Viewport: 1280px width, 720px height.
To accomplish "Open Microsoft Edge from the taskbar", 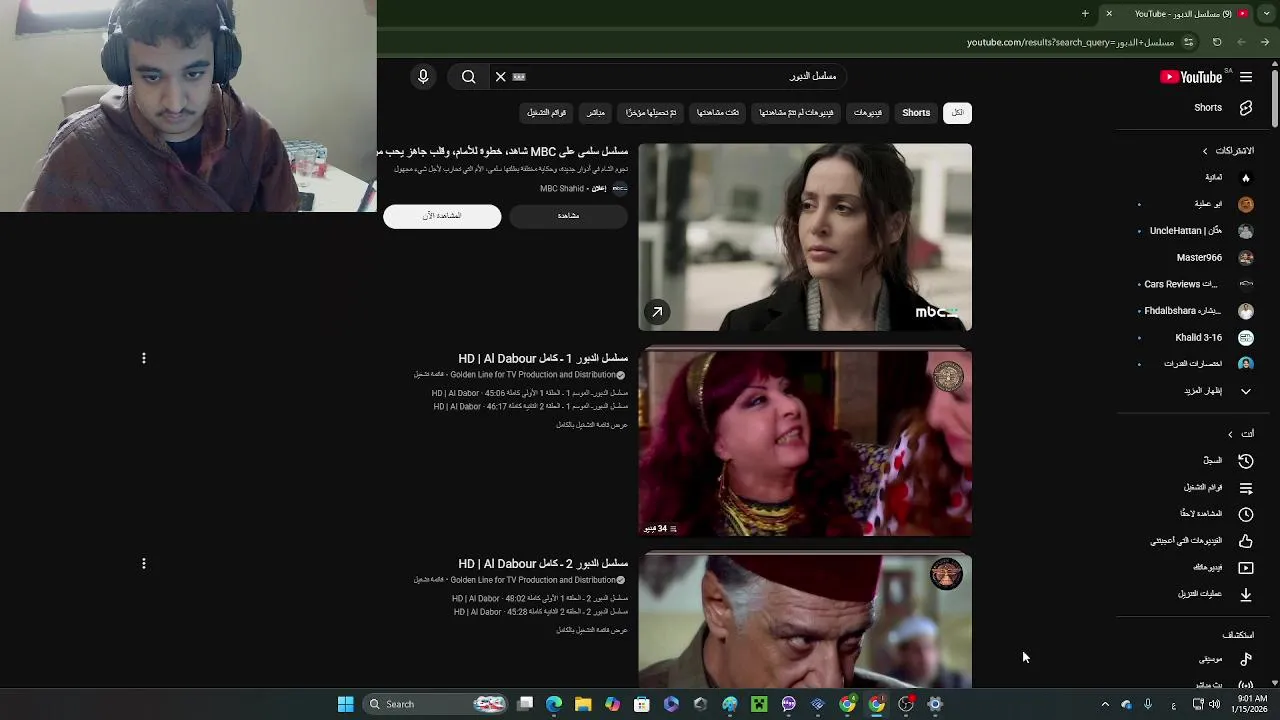I will click(x=554, y=704).
